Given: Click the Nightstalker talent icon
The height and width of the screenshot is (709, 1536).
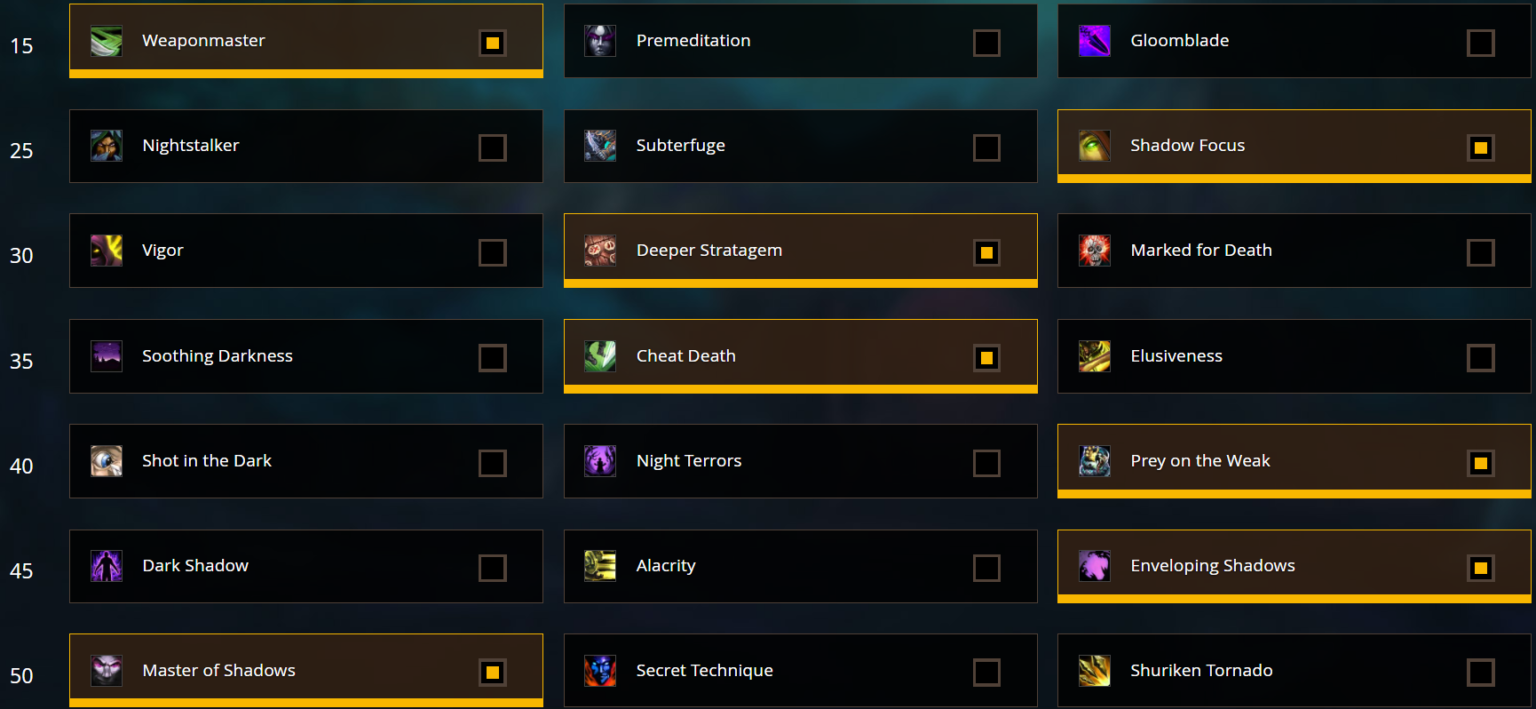Looking at the screenshot, I should (106, 146).
